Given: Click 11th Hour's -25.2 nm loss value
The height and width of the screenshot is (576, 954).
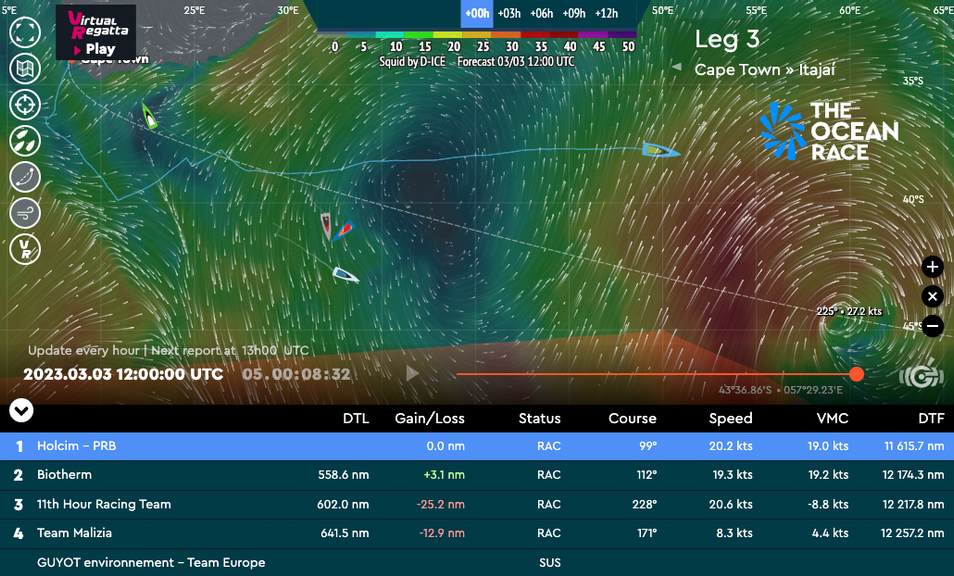Looking at the screenshot, I should 440,504.
